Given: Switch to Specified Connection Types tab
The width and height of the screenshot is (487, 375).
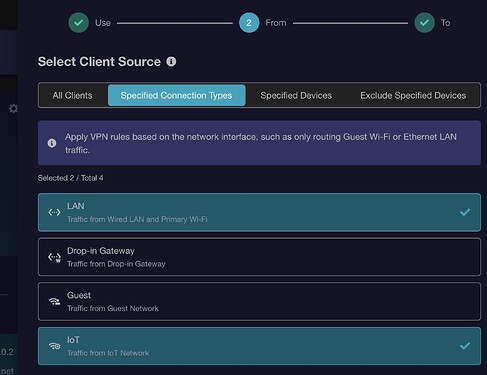Looking at the screenshot, I should click(176, 95).
